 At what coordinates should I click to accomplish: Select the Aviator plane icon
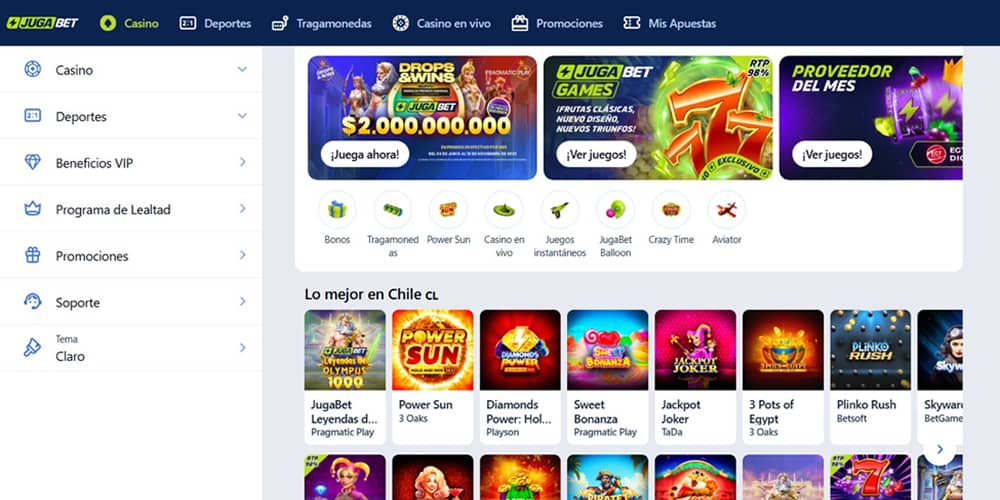726,210
